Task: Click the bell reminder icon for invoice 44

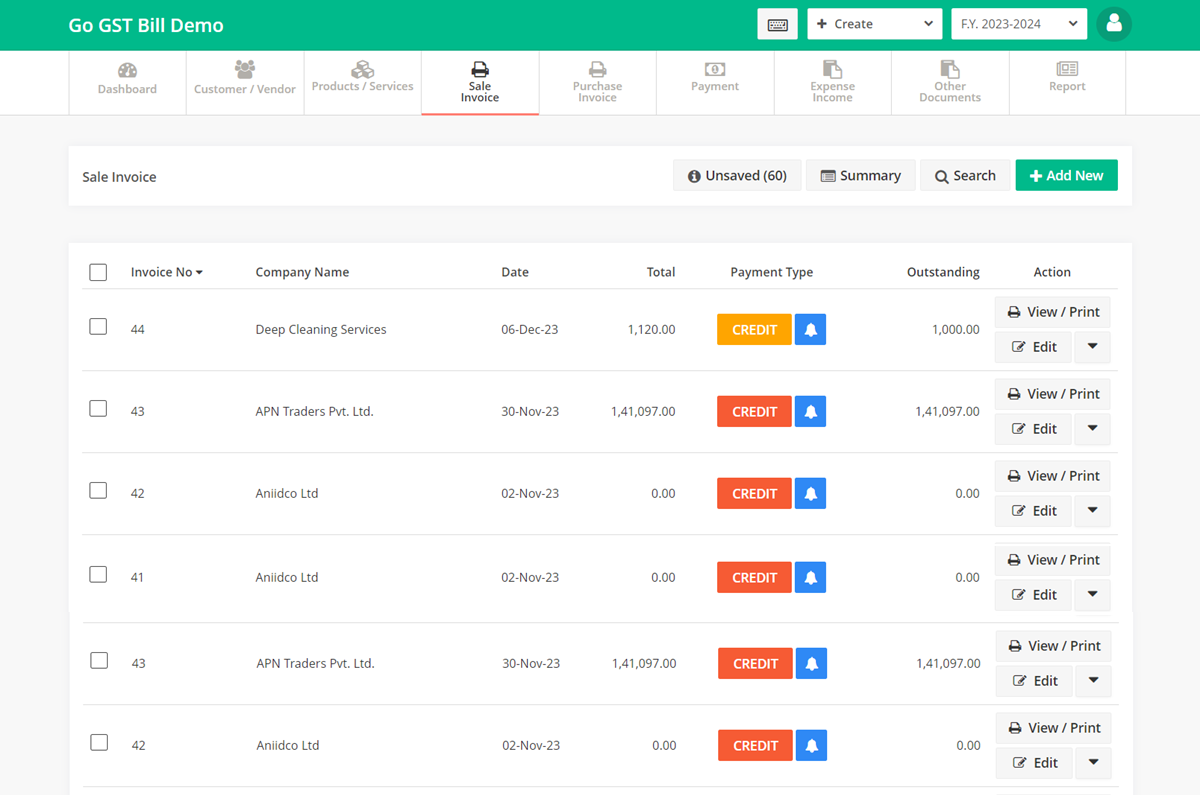Action: [x=810, y=330]
